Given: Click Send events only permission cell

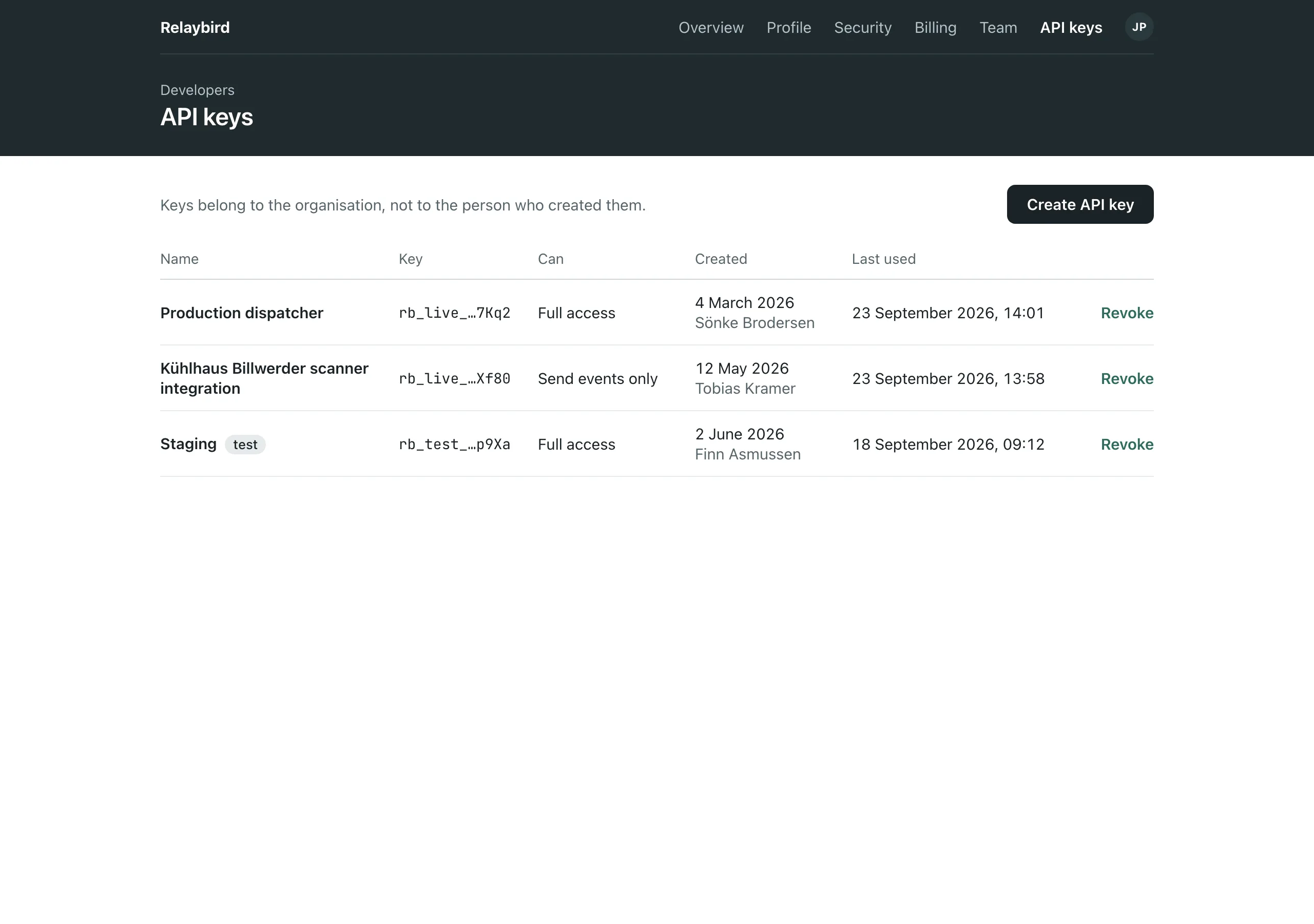Looking at the screenshot, I should click(x=597, y=378).
